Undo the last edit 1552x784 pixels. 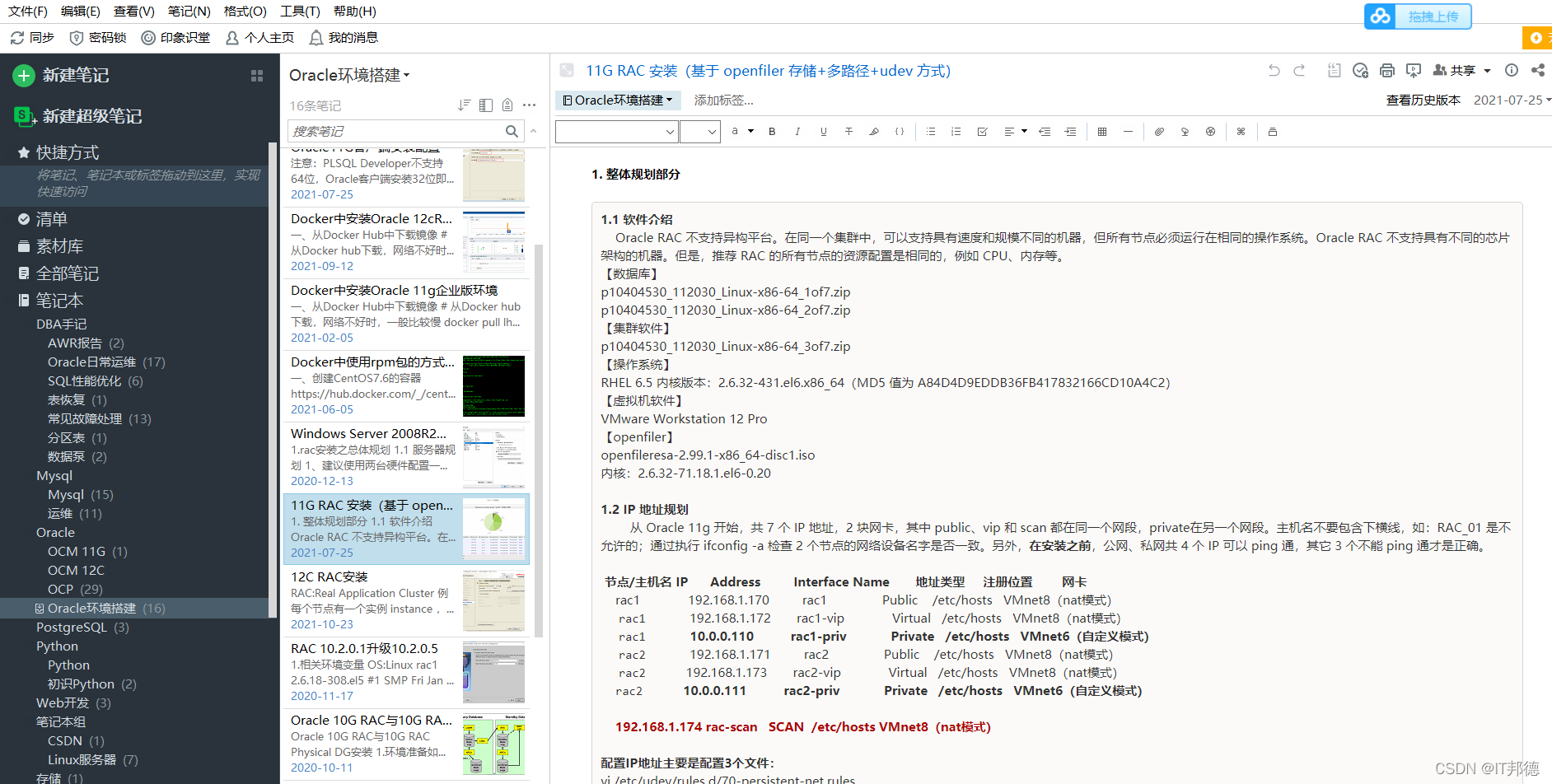click(1274, 71)
